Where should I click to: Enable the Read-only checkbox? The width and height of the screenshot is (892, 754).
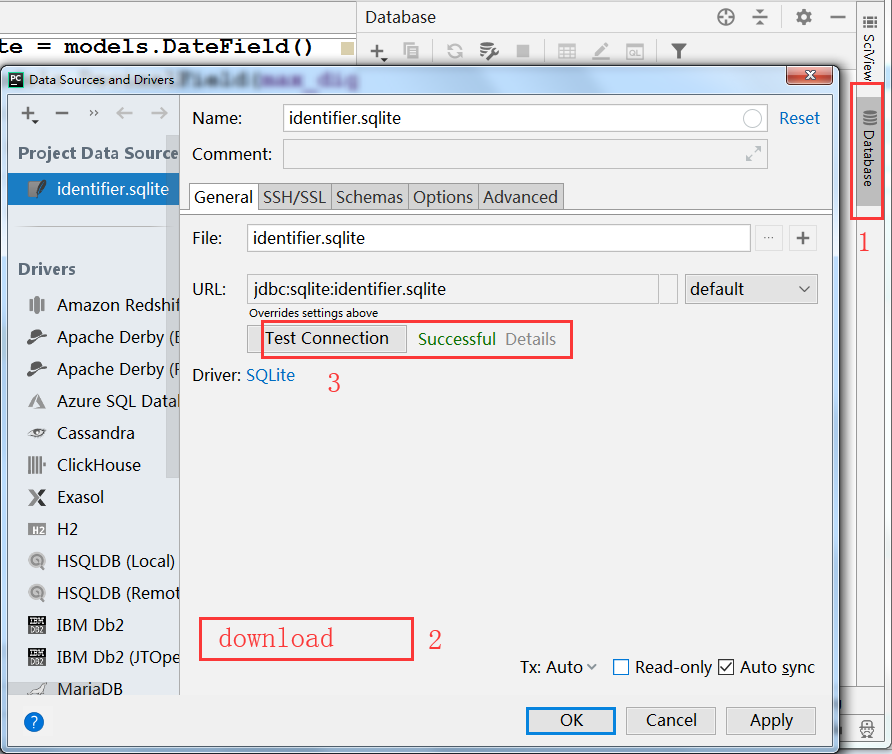621,667
